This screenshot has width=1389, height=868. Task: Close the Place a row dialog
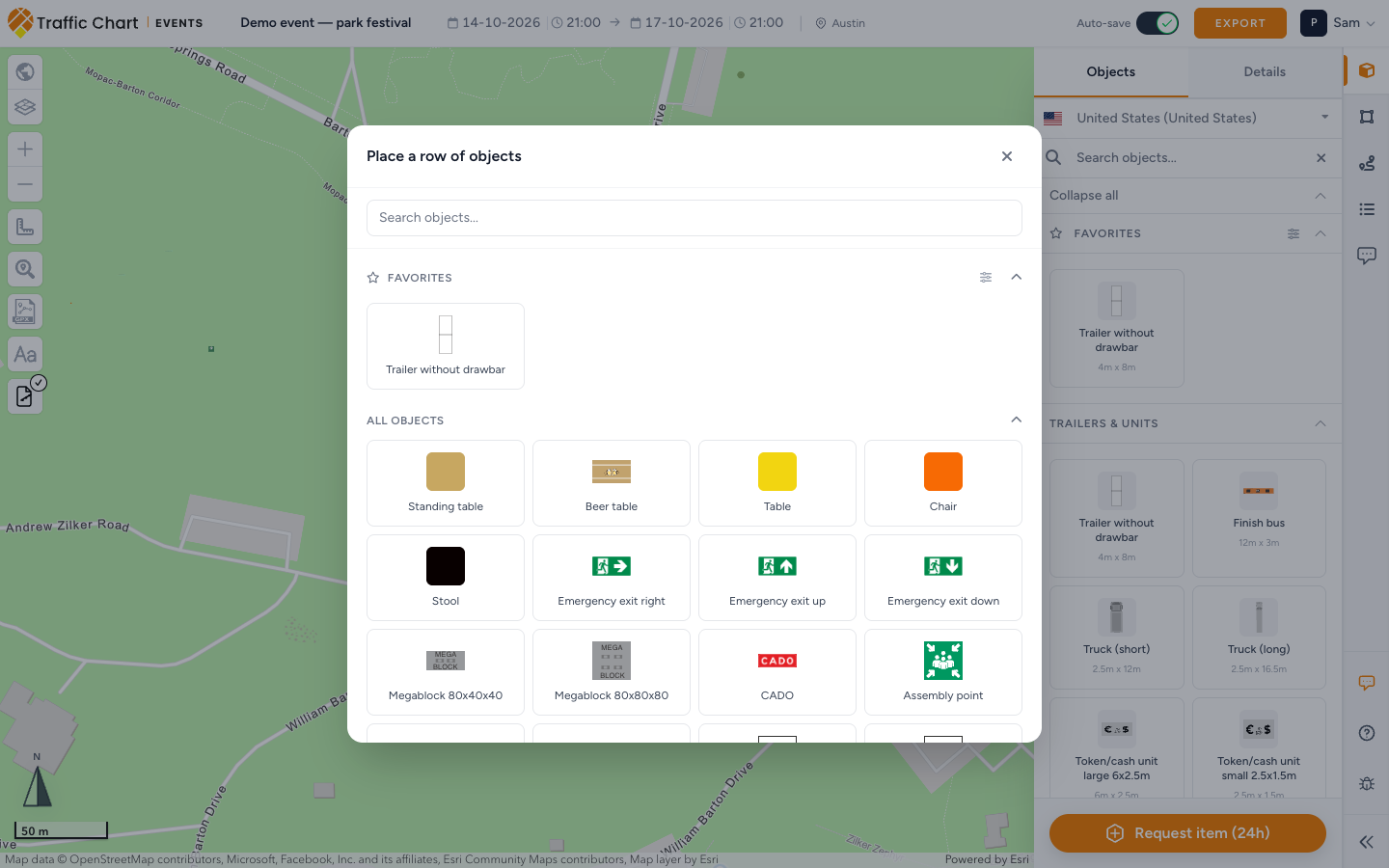click(1007, 156)
